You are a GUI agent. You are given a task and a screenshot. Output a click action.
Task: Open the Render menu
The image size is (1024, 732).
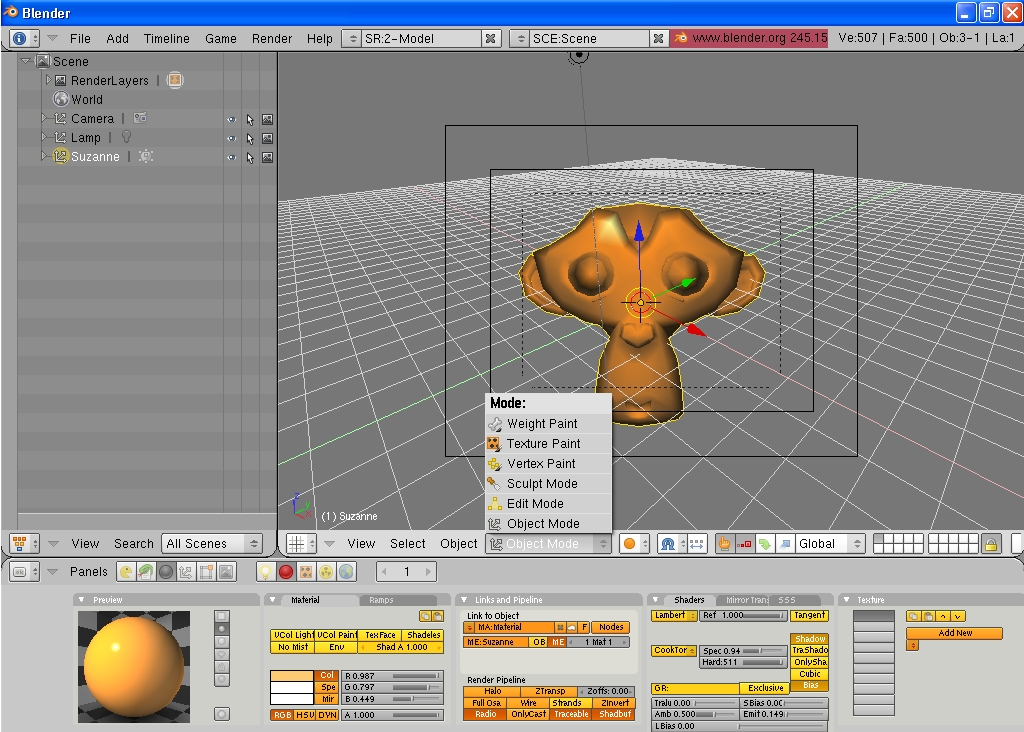pyautogui.click(x=272, y=39)
